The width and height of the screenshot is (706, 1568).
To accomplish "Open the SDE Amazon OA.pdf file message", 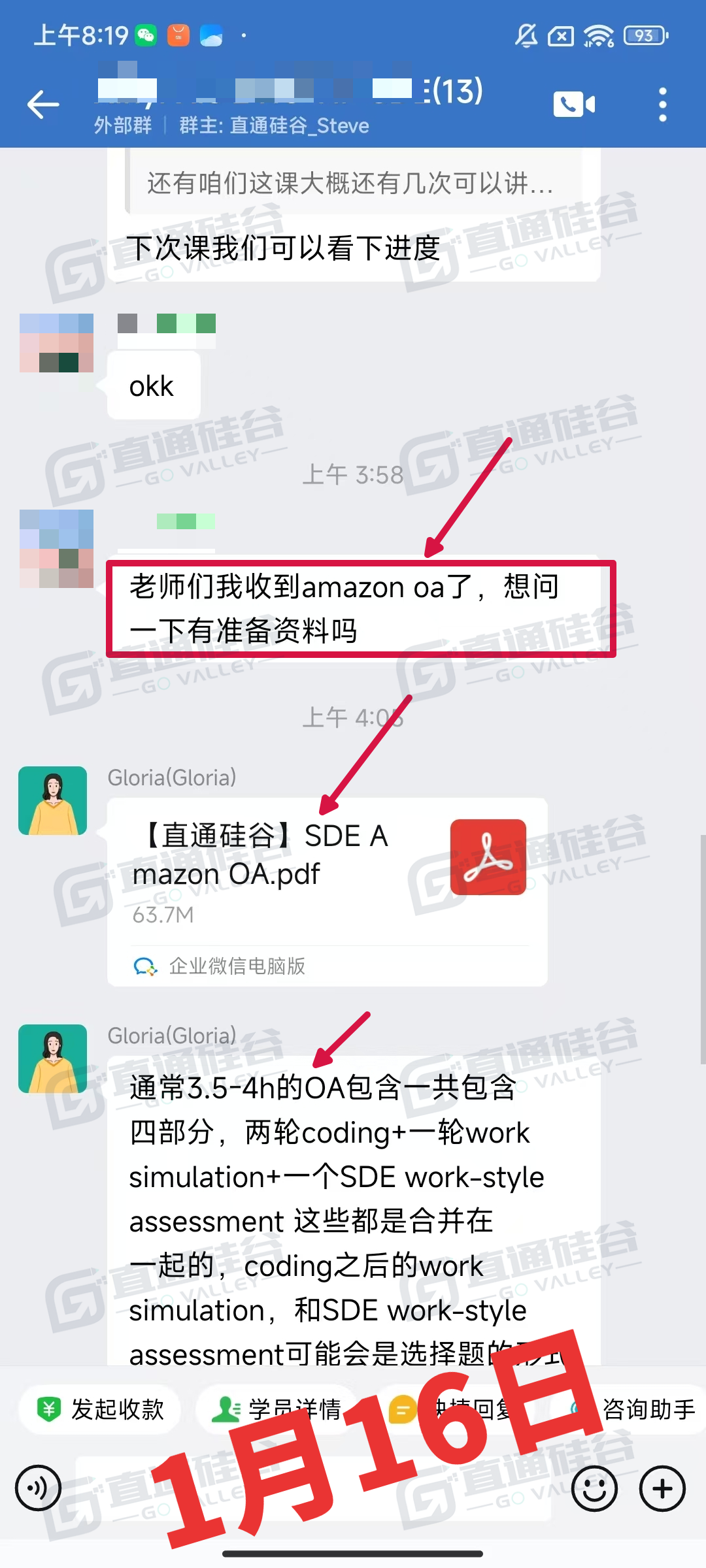I will click(x=328, y=892).
